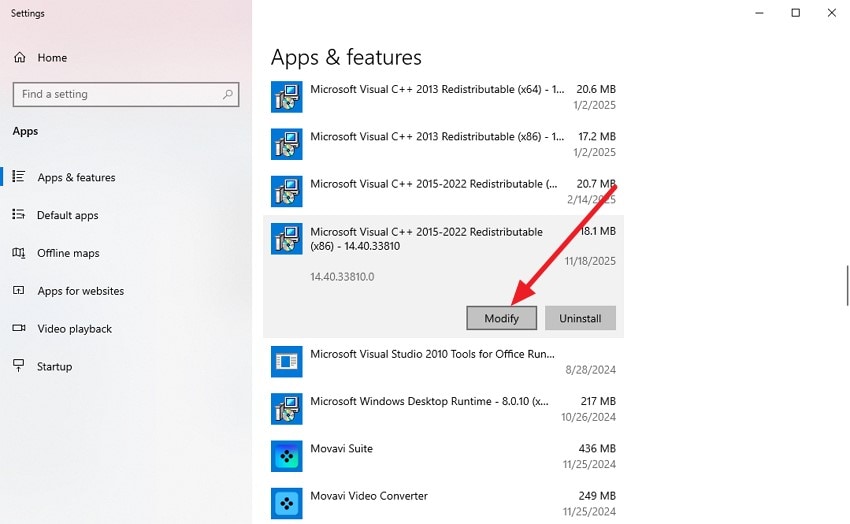Select the 20.7 MB Visual C++ 2015-2022 entry

(x=443, y=191)
